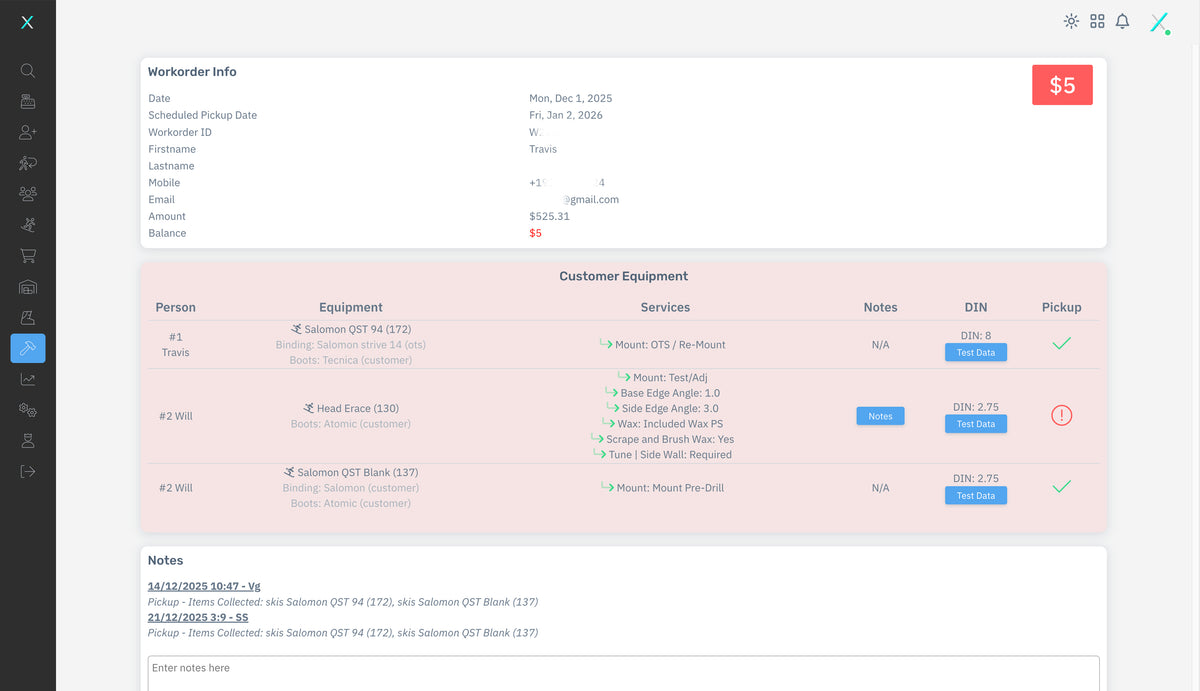Open the cash register sidebar icon

(x=28, y=101)
